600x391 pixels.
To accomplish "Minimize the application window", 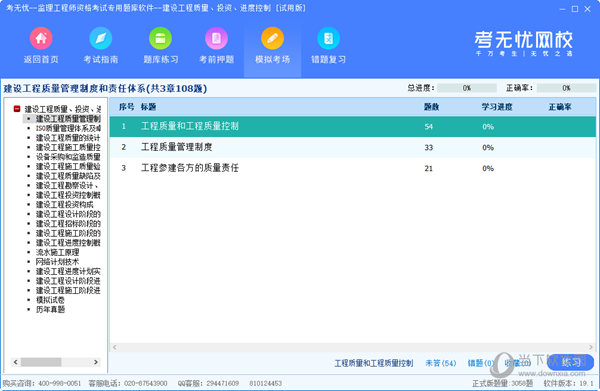I will [562, 9].
